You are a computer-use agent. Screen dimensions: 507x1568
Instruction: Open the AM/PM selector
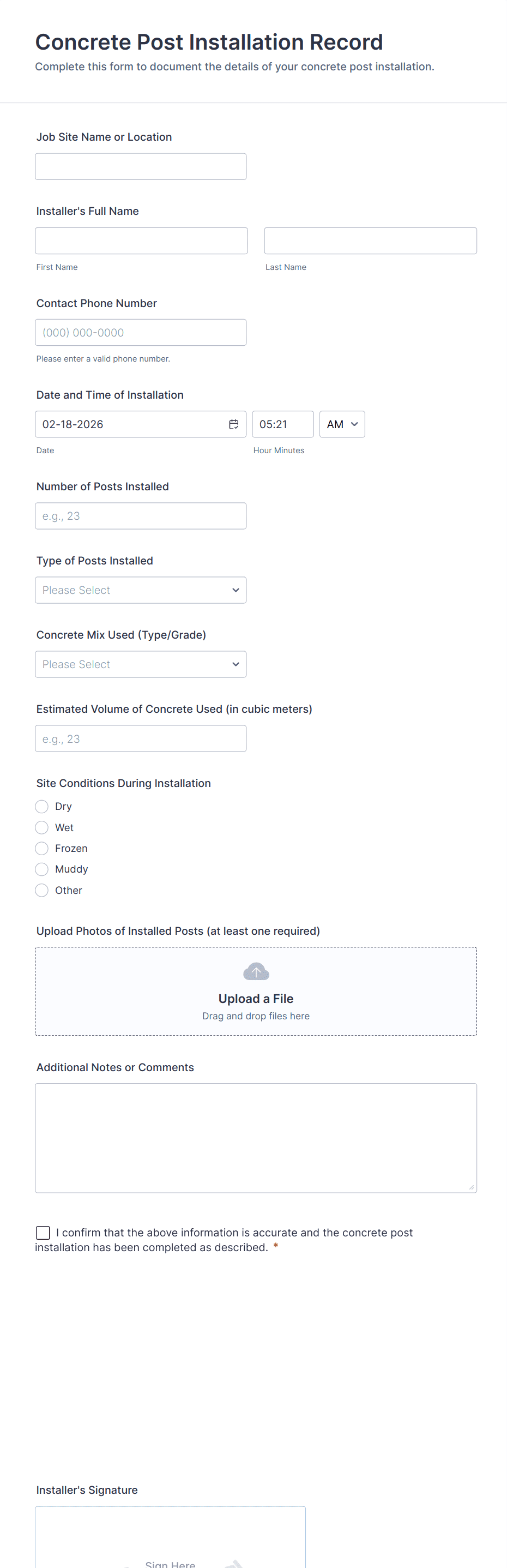tap(342, 424)
